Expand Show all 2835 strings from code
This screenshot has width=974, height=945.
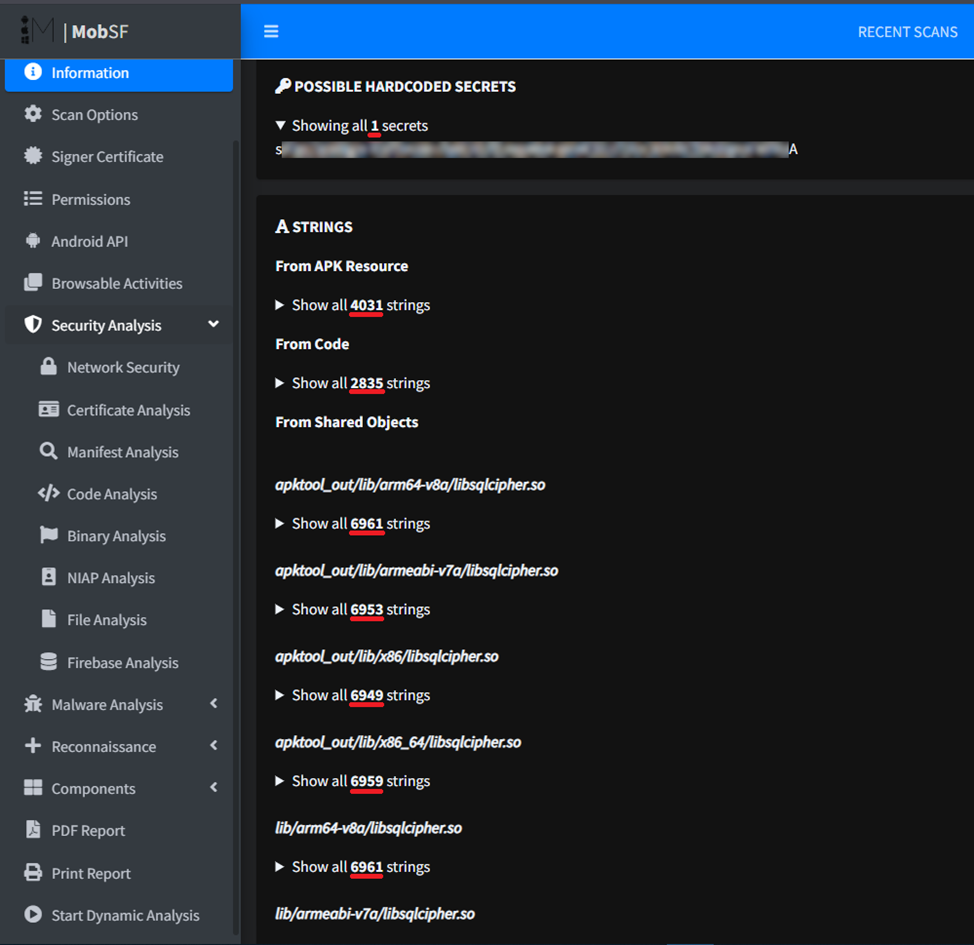click(353, 383)
